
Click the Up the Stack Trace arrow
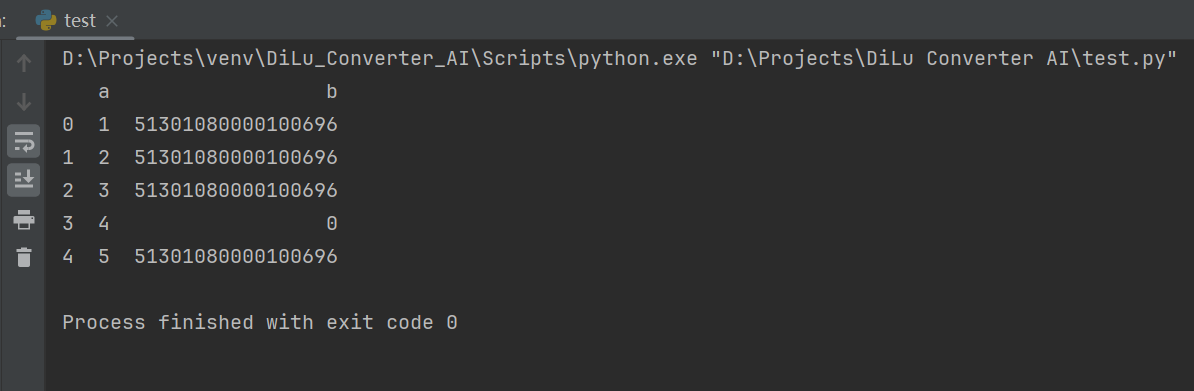coord(24,63)
